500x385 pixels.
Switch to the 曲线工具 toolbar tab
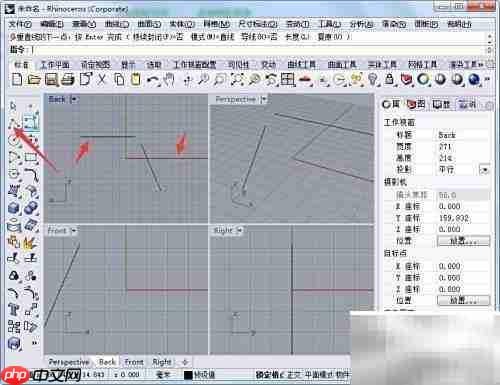coord(301,65)
